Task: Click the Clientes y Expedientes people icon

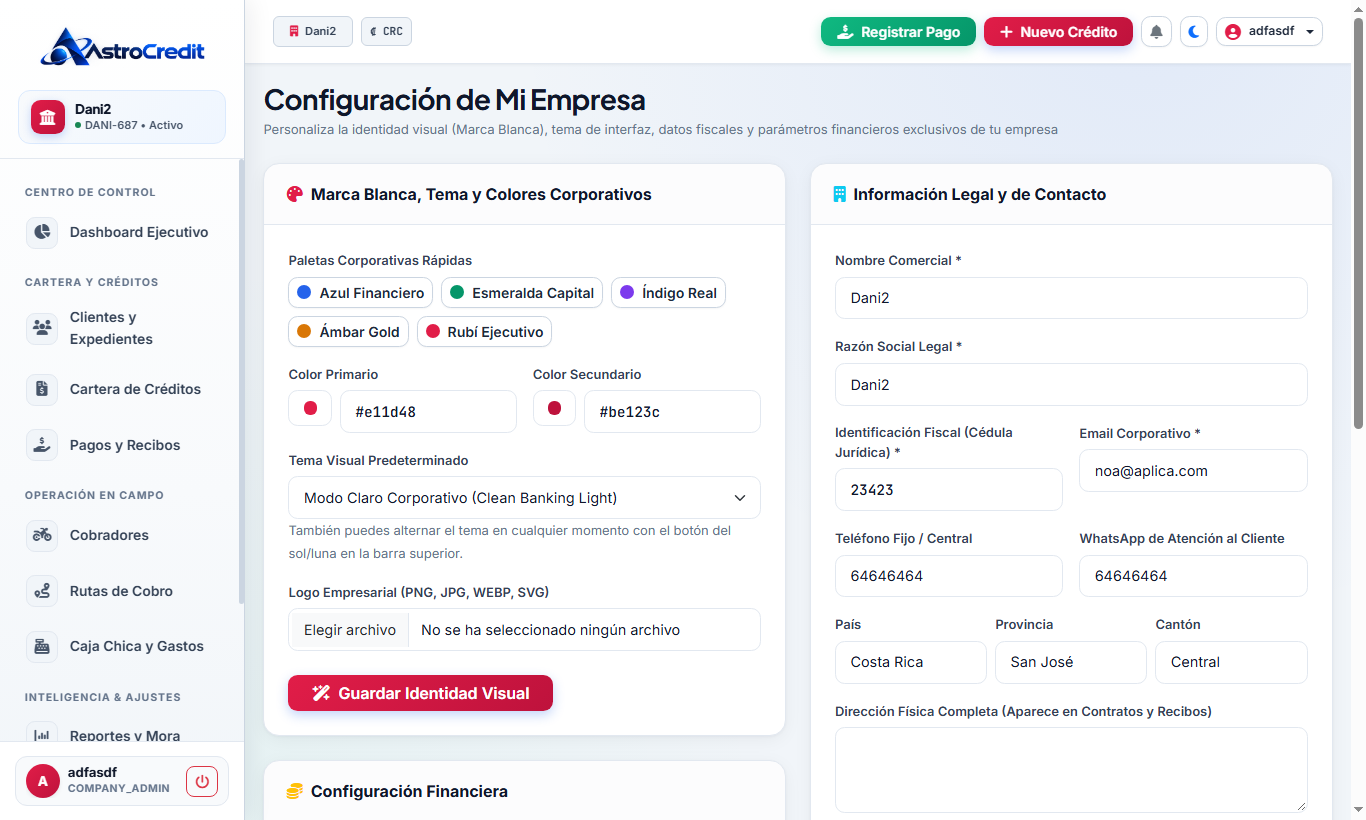Action: 42,328
